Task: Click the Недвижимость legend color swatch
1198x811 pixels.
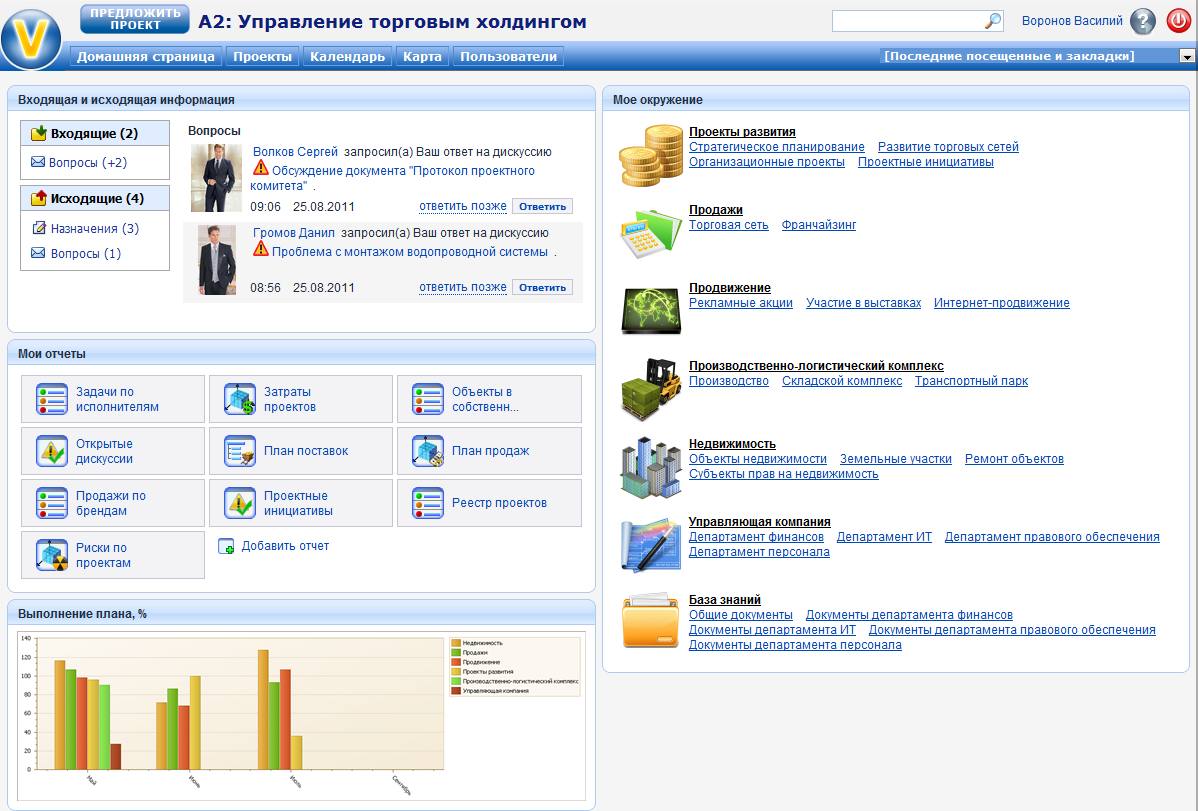Action: pyautogui.click(x=456, y=644)
